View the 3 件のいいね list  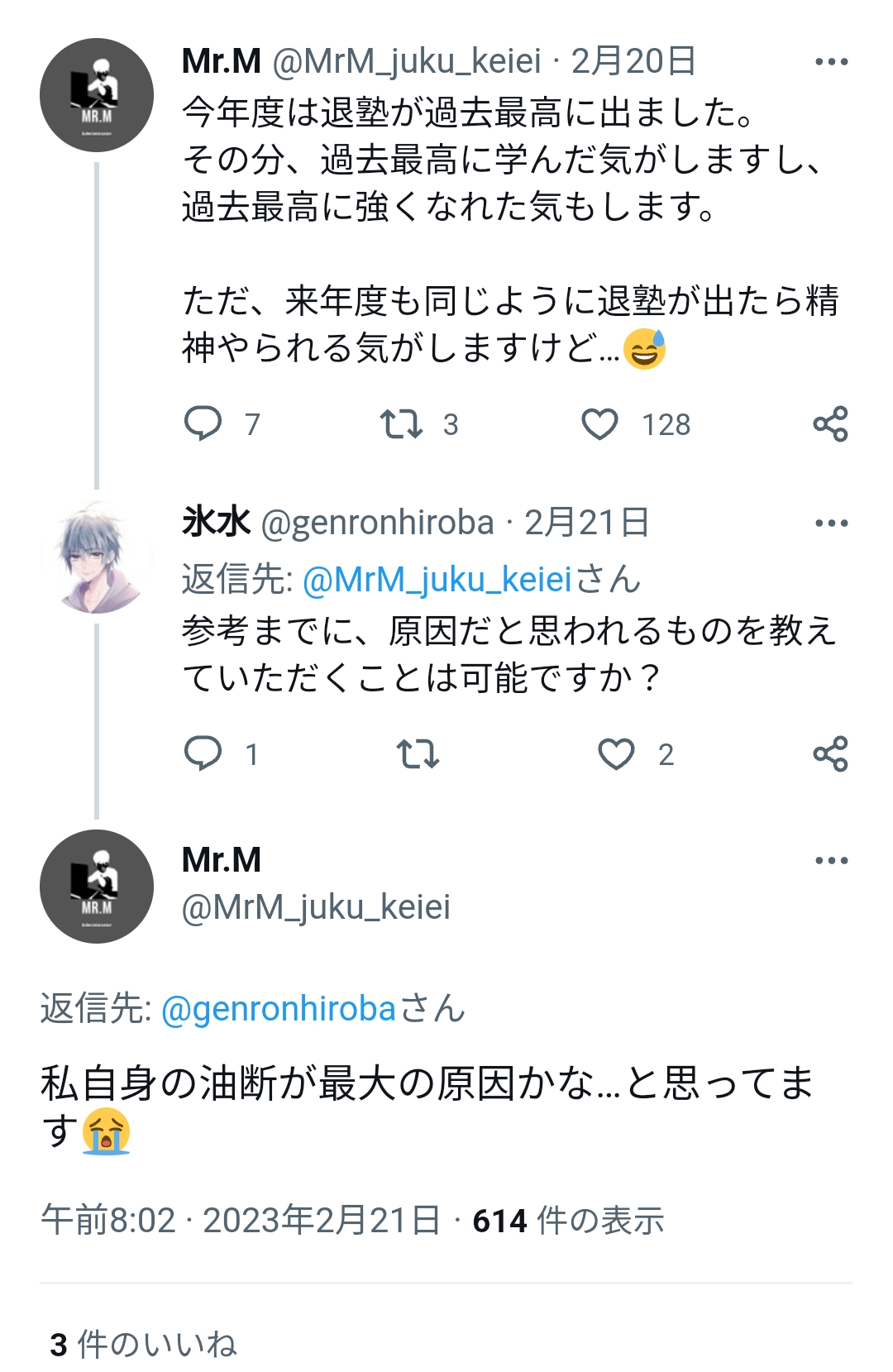144,1344
